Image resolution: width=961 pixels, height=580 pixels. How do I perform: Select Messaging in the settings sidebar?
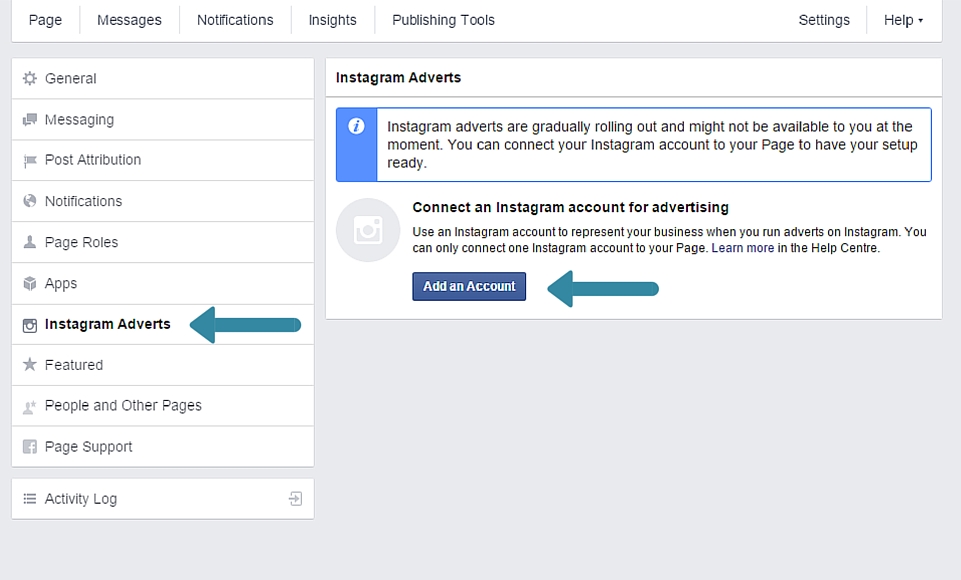(x=162, y=120)
